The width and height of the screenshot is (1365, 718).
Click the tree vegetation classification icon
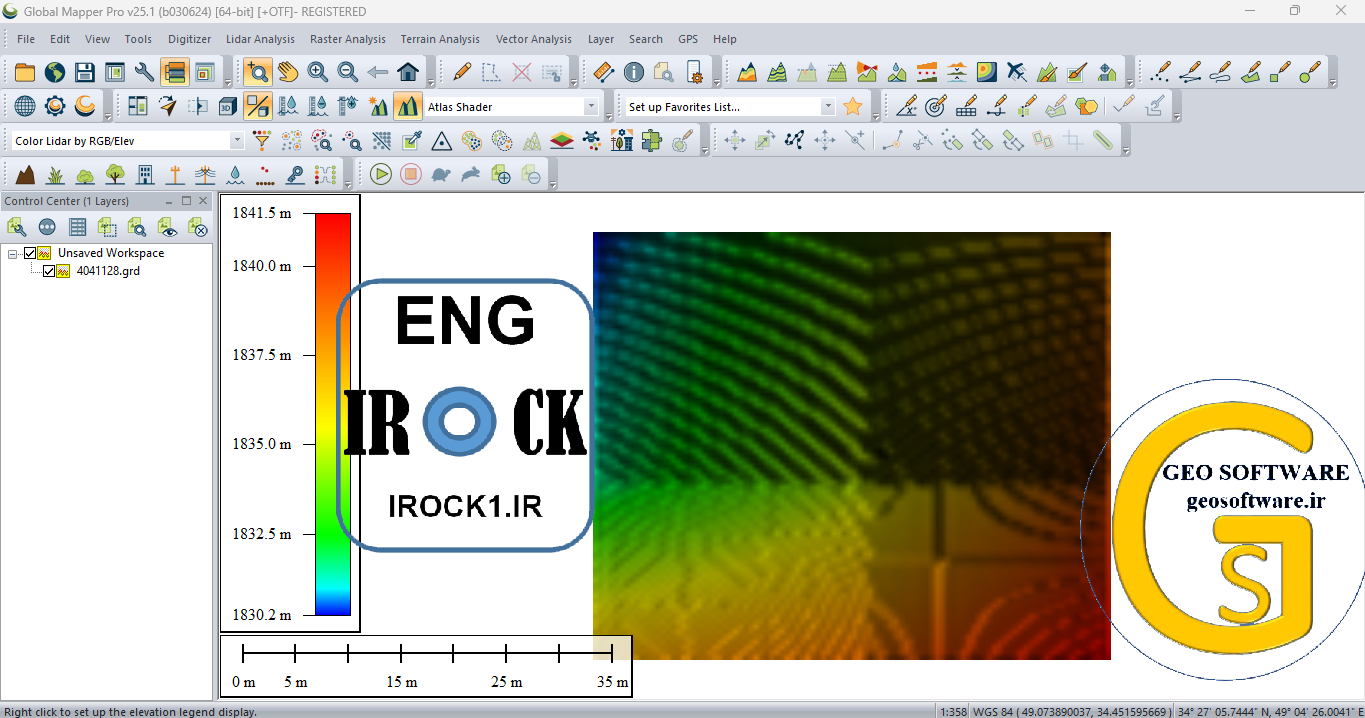(115, 174)
